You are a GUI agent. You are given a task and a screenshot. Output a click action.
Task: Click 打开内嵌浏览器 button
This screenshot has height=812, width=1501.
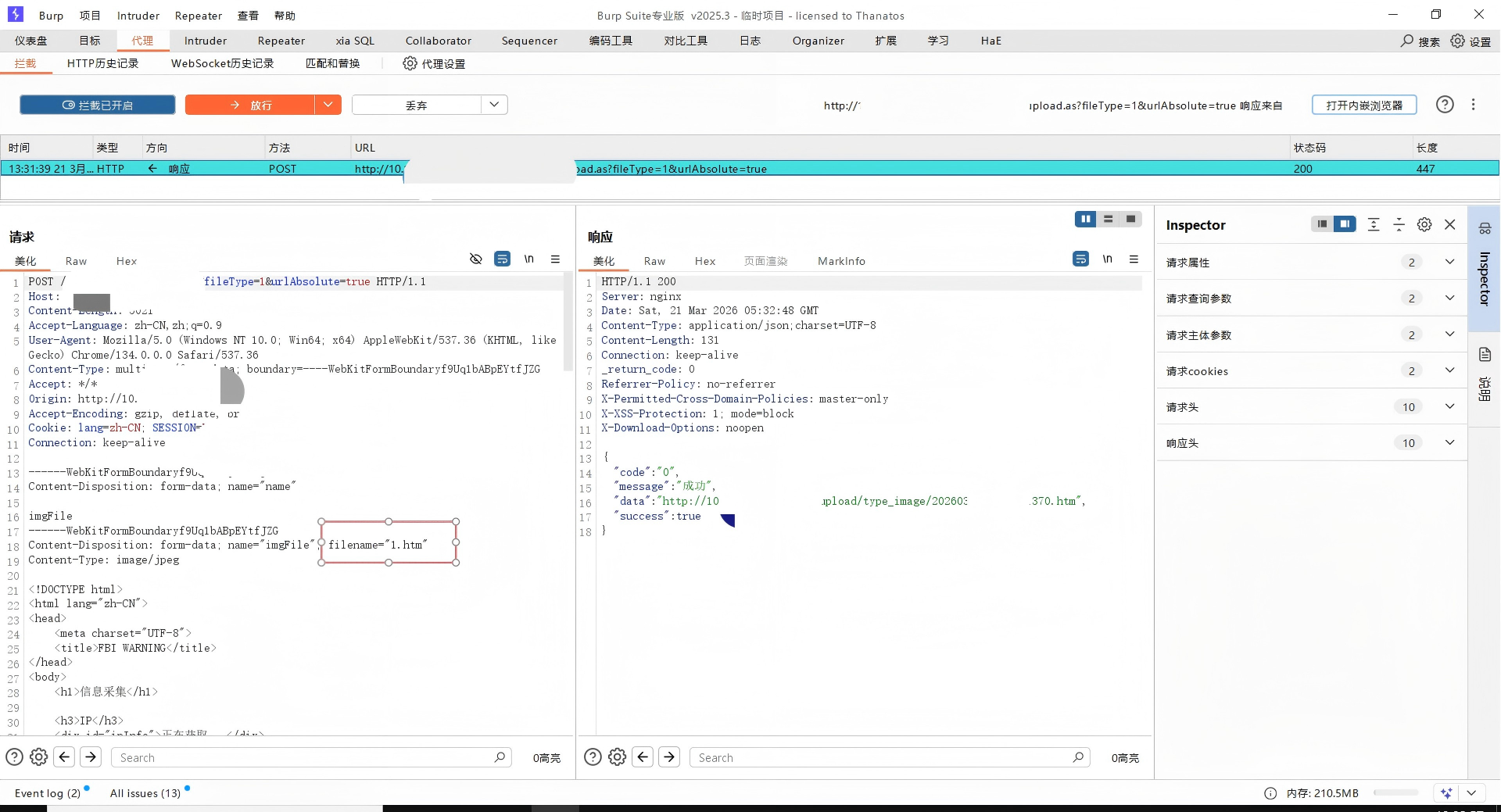pos(1364,105)
